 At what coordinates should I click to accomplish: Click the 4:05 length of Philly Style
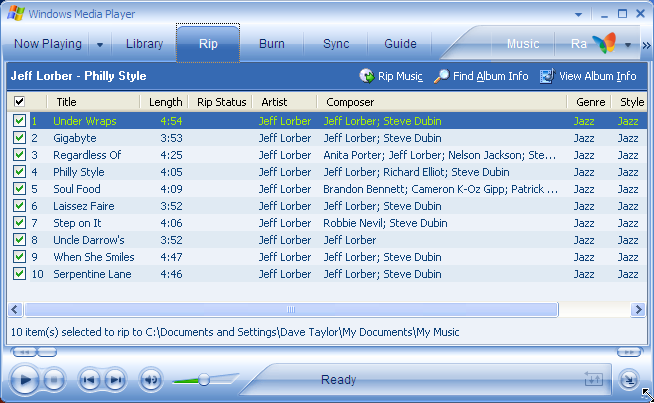pyautogui.click(x=171, y=172)
